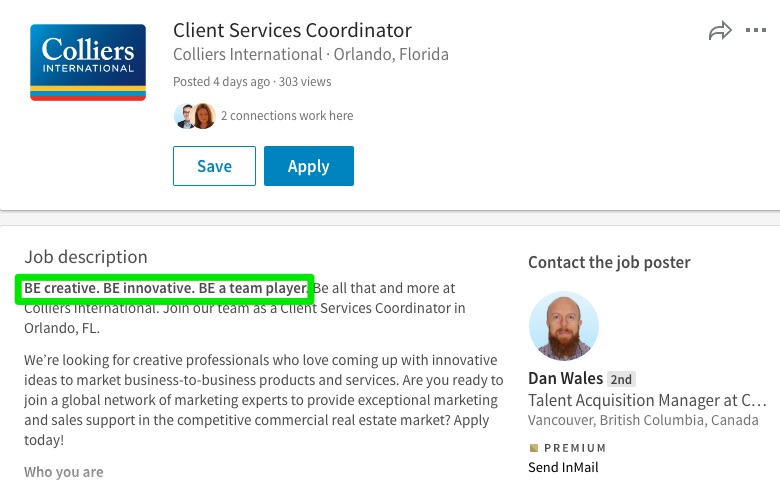Viewport: 780px width, 494px height.
Task: Click the Who you are subheading
Action: 64,472
